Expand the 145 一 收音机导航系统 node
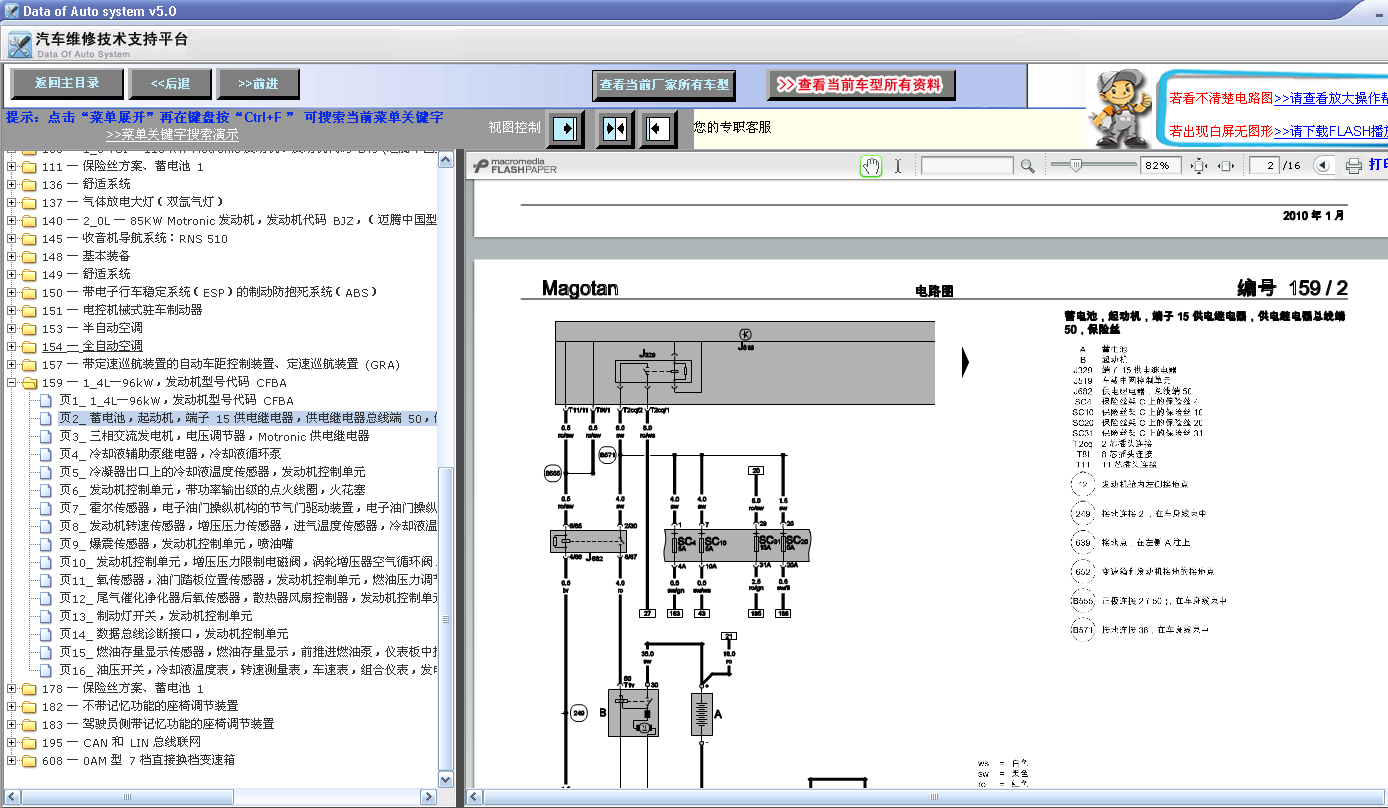The height and width of the screenshot is (808, 1388). 11,239
